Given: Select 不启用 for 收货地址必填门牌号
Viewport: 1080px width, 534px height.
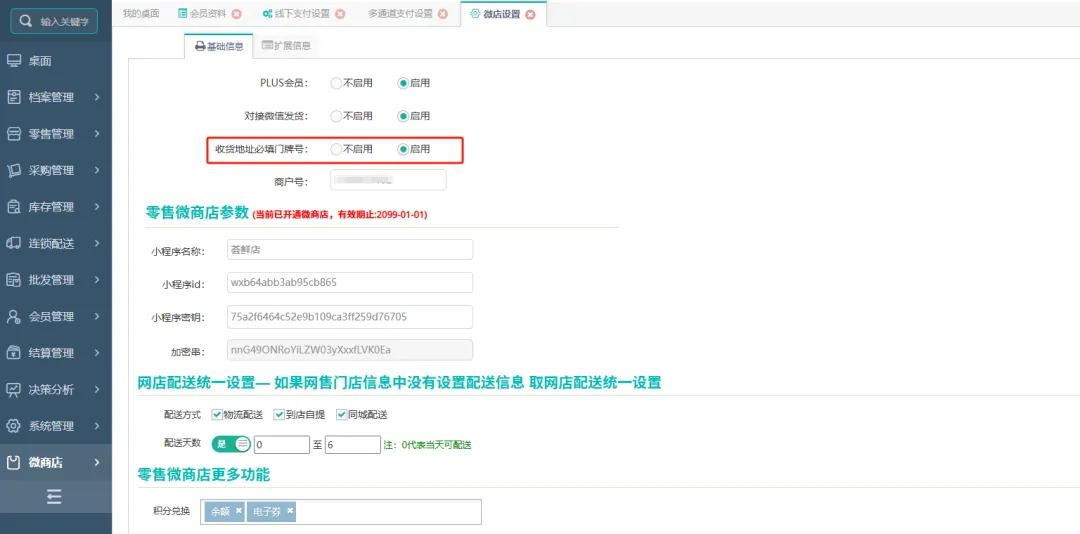Looking at the screenshot, I should (x=337, y=149).
